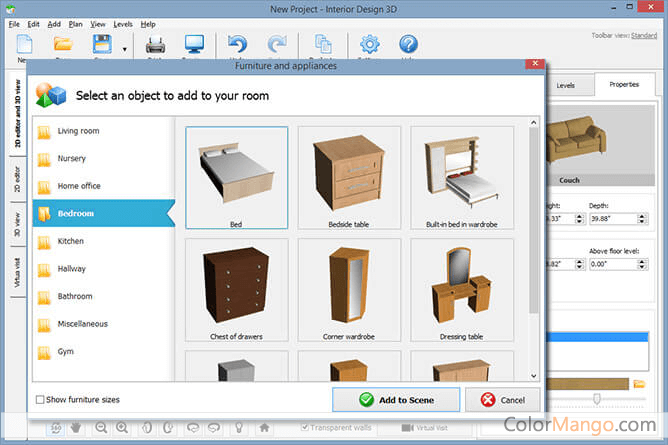Click the Save floppy disk icon

102,45
